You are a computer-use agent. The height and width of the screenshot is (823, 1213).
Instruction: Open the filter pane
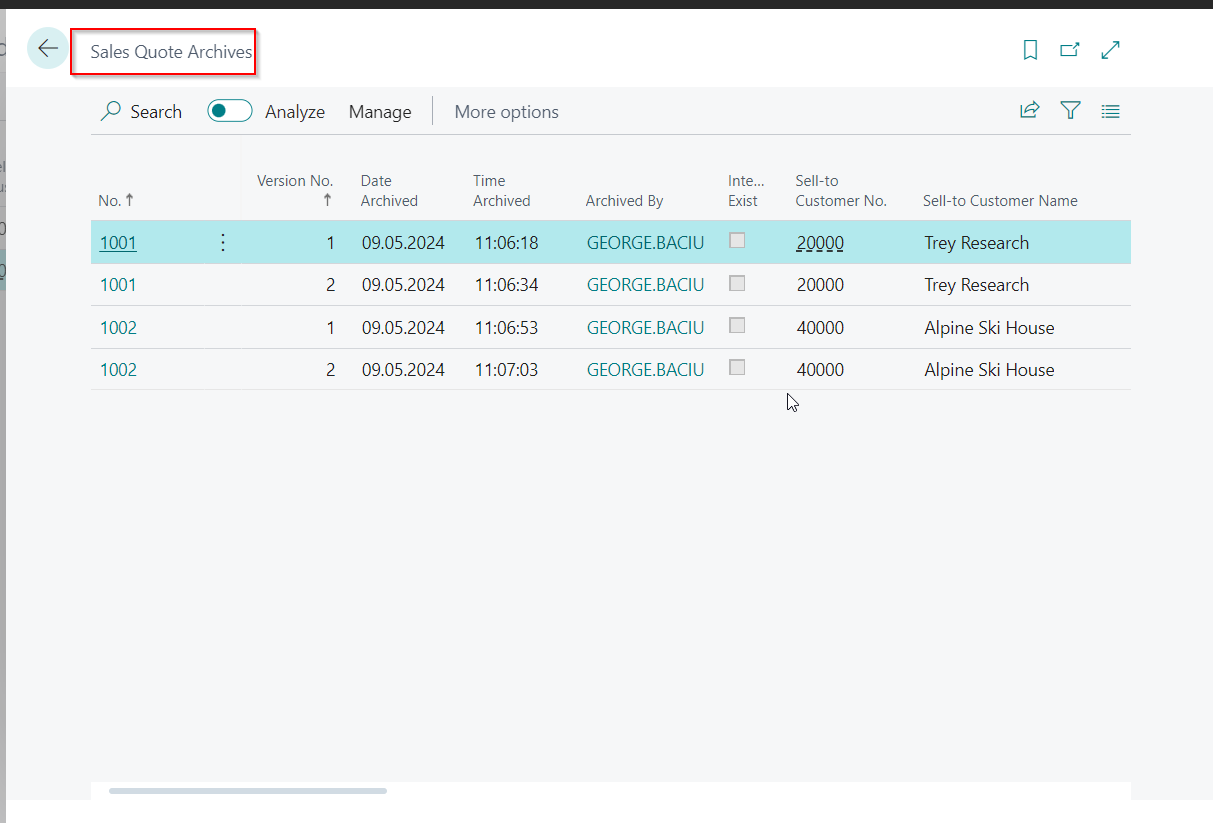coord(1071,111)
